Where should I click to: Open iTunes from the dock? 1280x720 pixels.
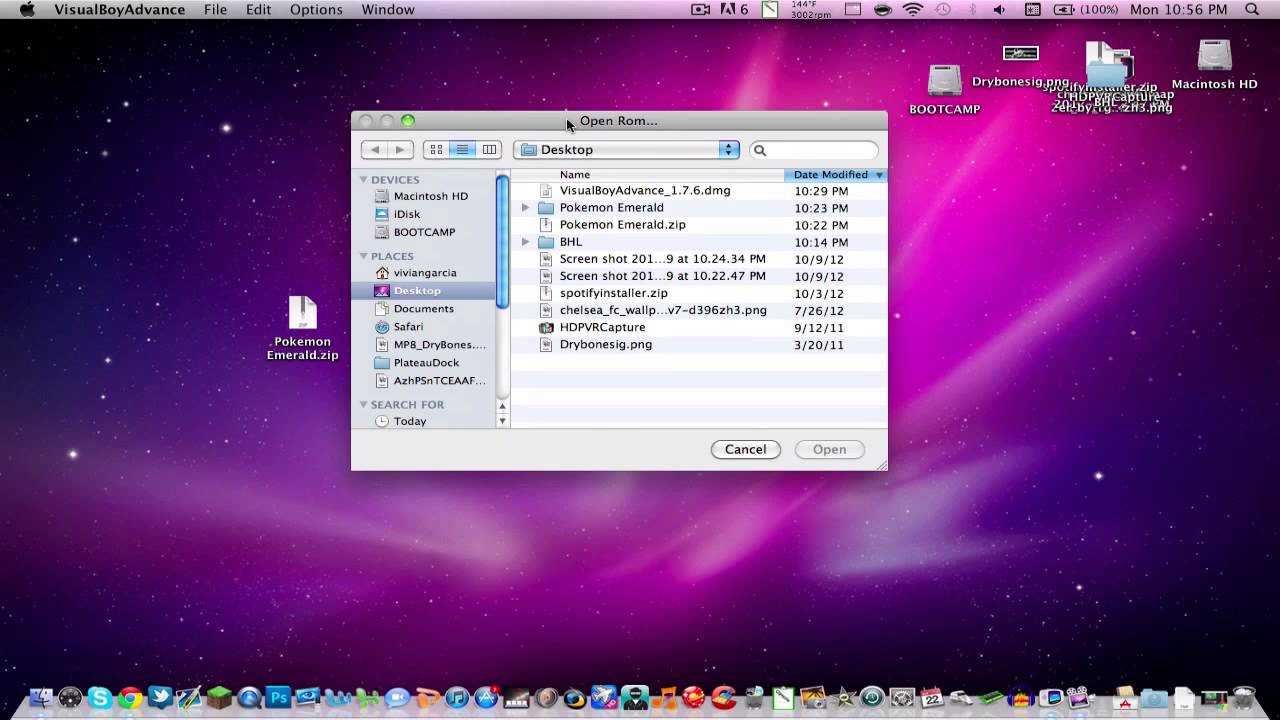point(457,698)
